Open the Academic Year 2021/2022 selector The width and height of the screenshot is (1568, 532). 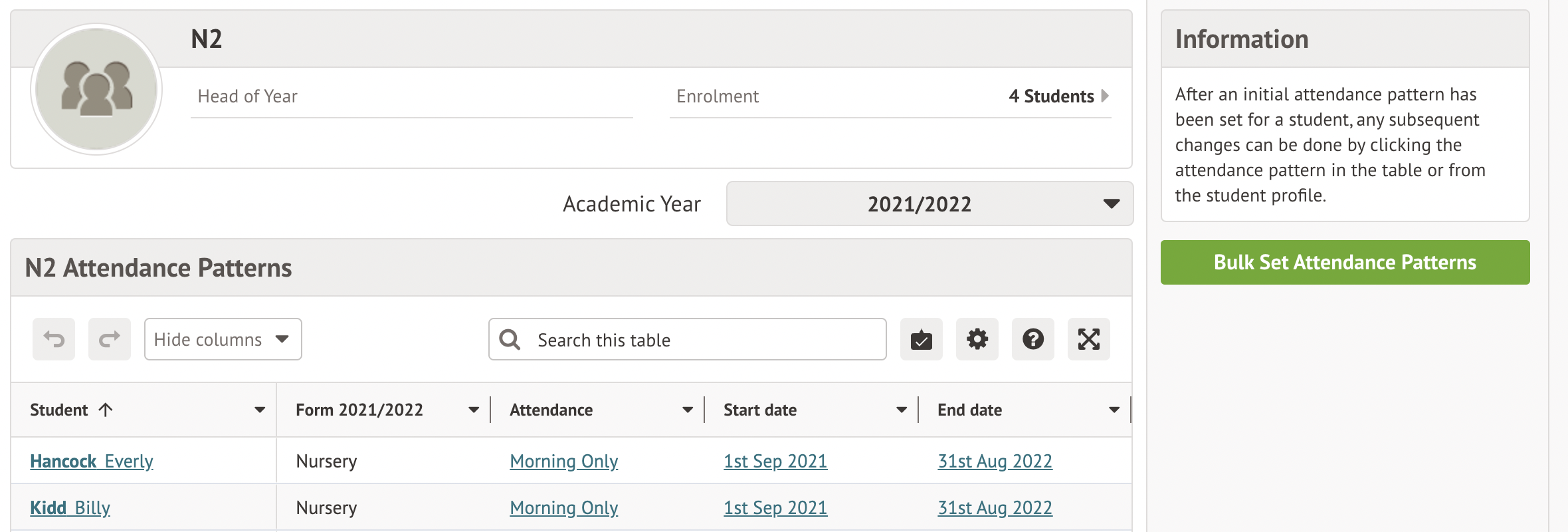coord(930,203)
